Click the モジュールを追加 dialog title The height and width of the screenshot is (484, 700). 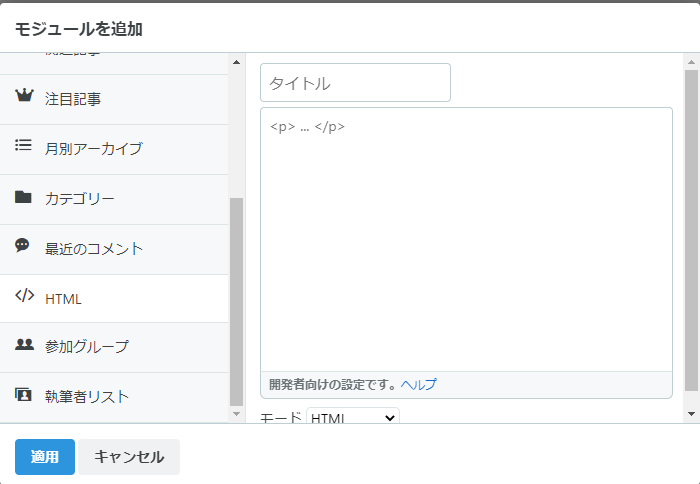pyautogui.click(x=79, y=29)
